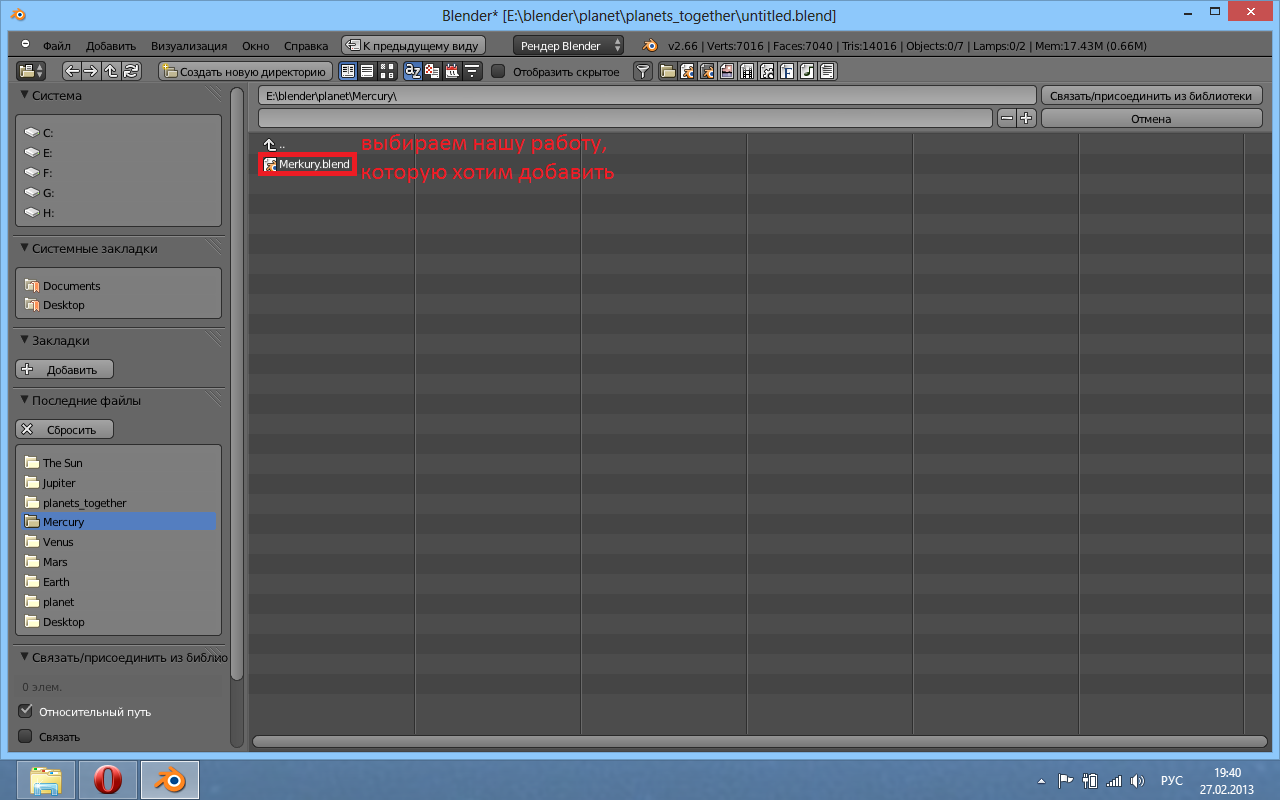Open the Визуализация menu
The height and width of the screenshot is (800, 1280).
pyautogui.click(x=189, y=46)
